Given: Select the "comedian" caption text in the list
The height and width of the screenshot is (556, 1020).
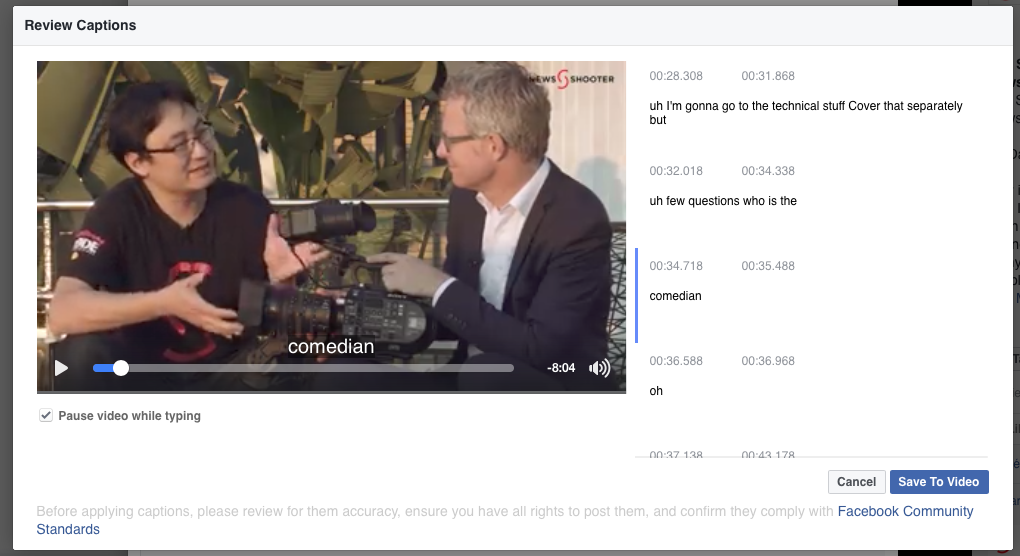Looking at the screenshot, I should click(x=675, y=296).
